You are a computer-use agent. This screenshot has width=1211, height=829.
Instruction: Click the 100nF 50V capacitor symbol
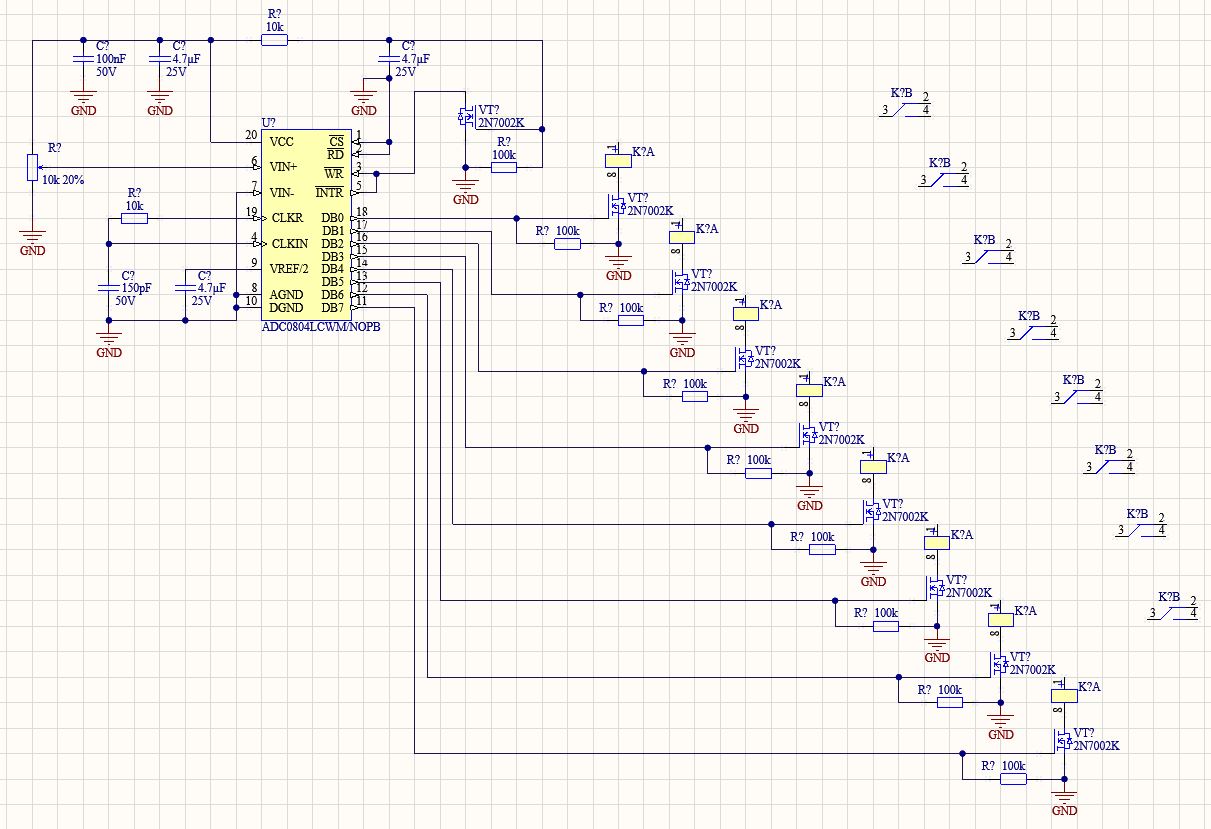(x=84, y=60)
